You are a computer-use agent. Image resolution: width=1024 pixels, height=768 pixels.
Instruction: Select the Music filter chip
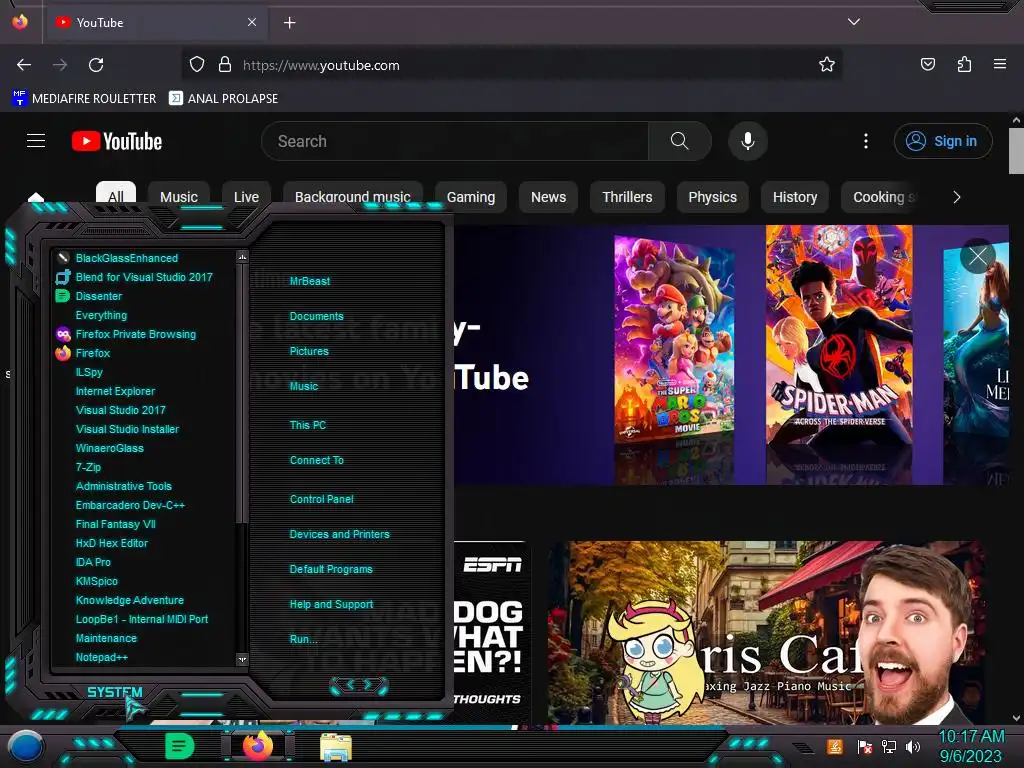pos(178,196)
